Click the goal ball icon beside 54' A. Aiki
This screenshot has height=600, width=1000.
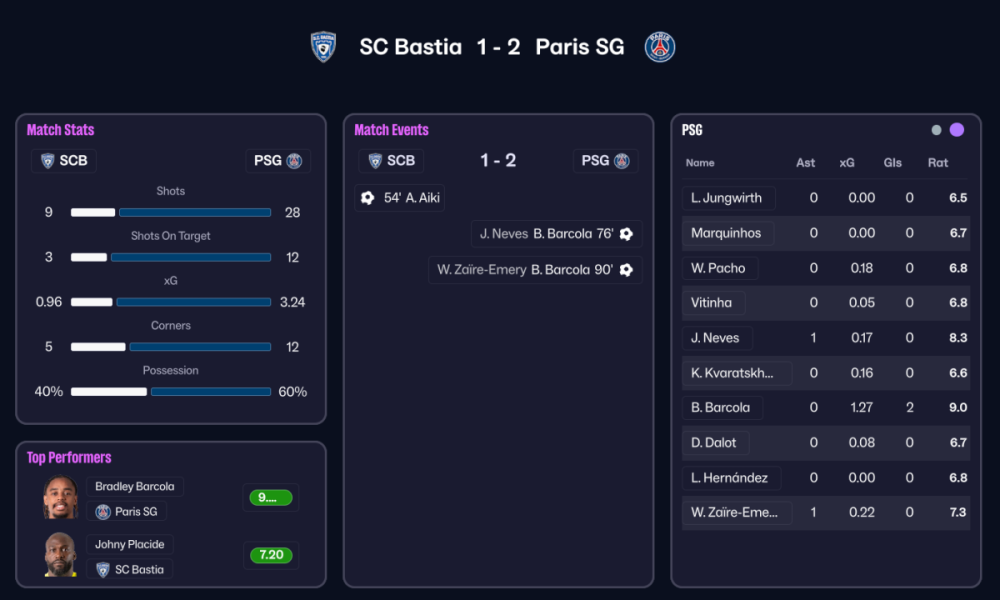click(367, 198)
